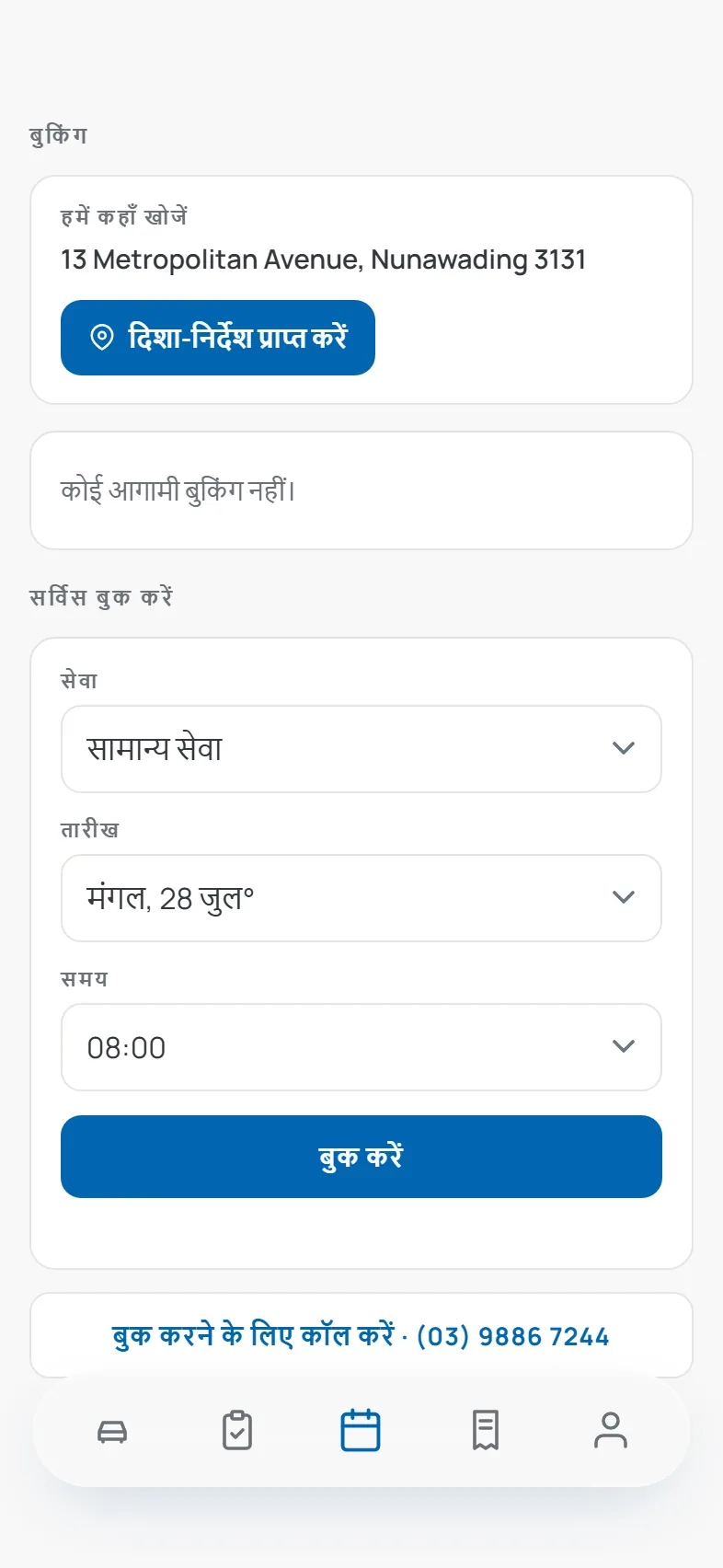Viewport: 723px width, 1568px height.
Task: Open the car vehicle tab icon
Action: point(112,1431)
